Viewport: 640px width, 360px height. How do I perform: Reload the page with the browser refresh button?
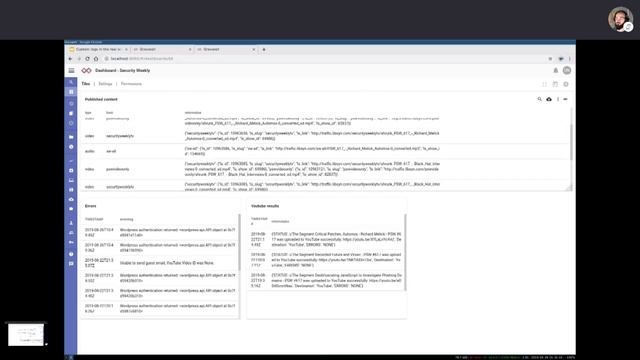pyautogui.click(x=87, y=59)
